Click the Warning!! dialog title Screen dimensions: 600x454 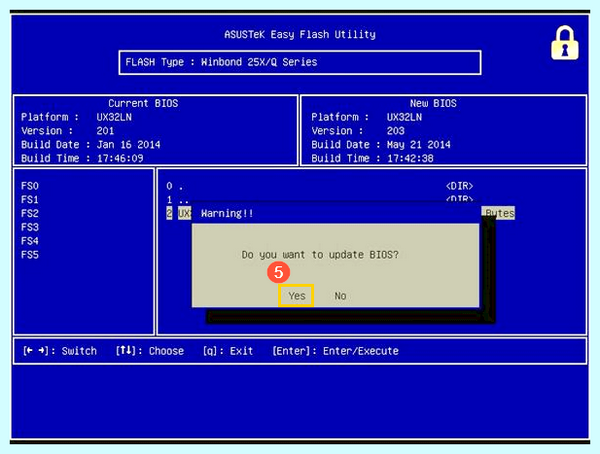pos(227,214)
